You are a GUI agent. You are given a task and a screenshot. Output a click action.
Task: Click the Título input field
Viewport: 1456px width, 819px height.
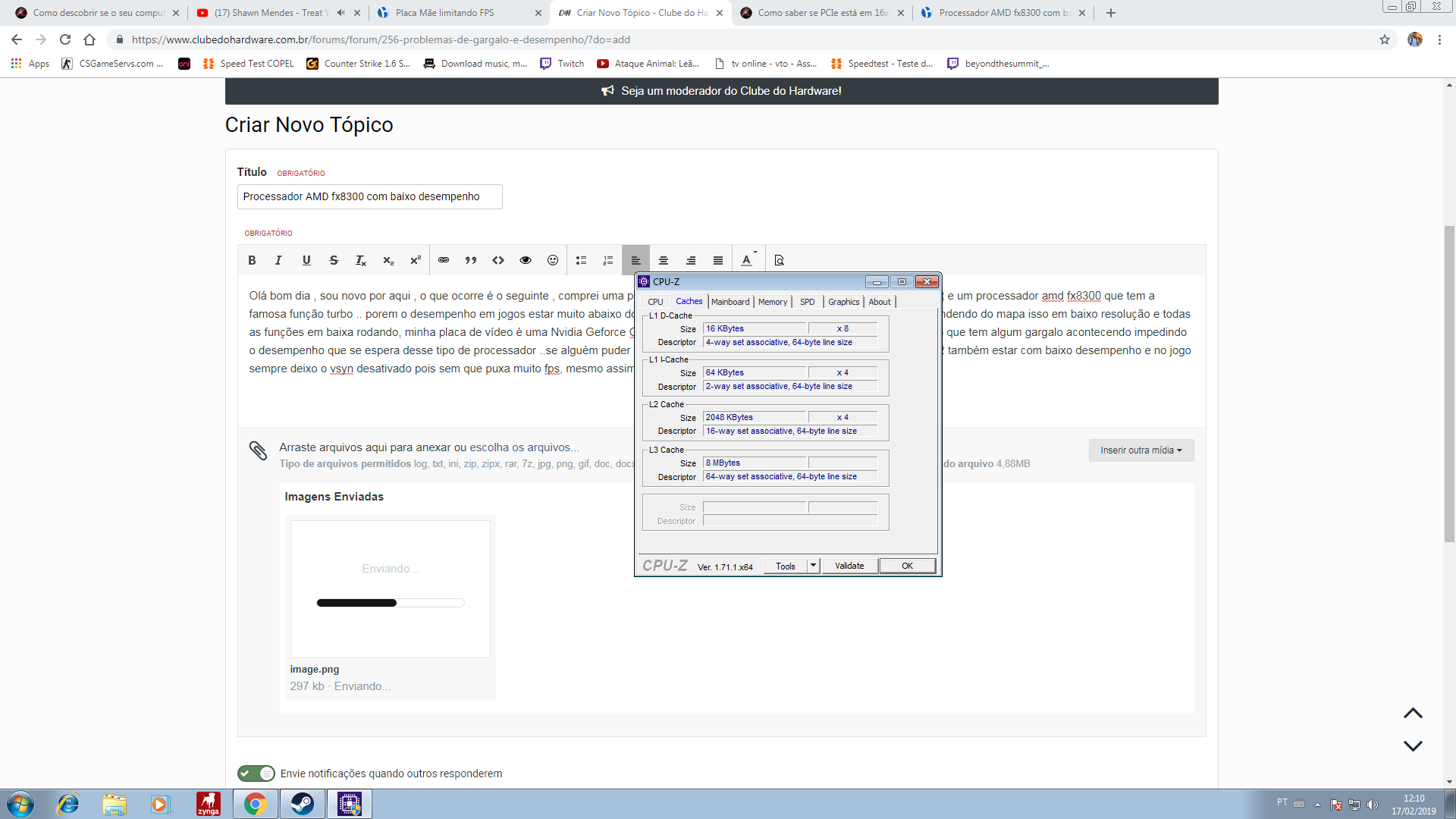coord(369,196)
